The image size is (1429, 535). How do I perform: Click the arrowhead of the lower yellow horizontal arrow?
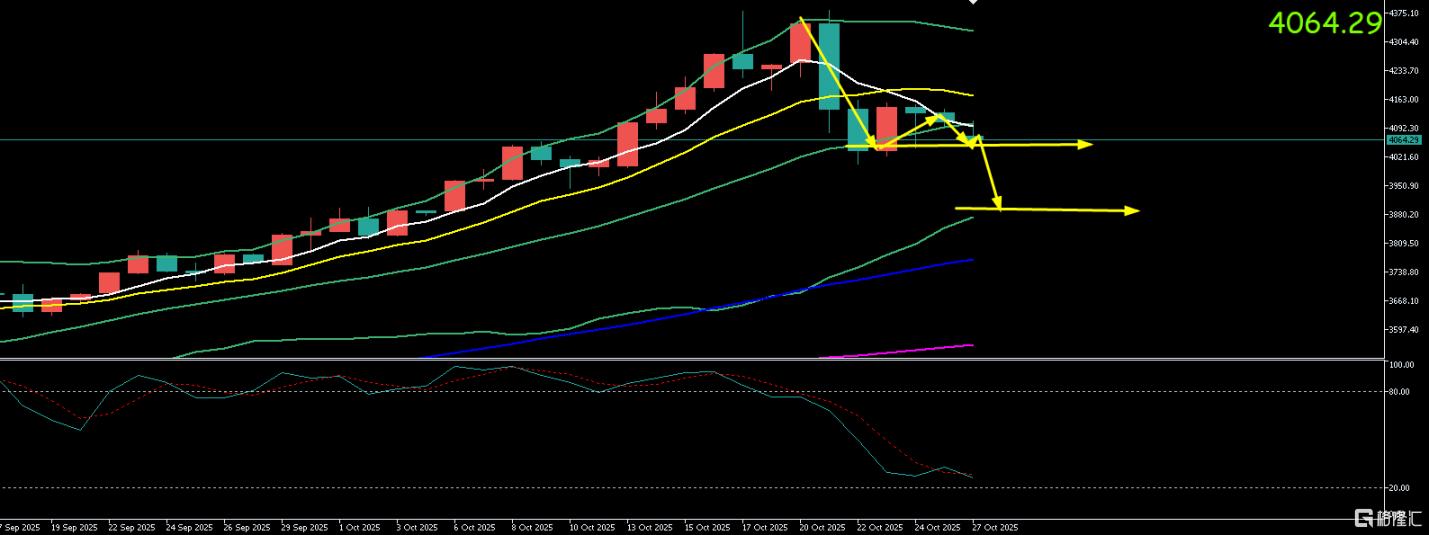pyautogui.click(x=1132, y=210)
